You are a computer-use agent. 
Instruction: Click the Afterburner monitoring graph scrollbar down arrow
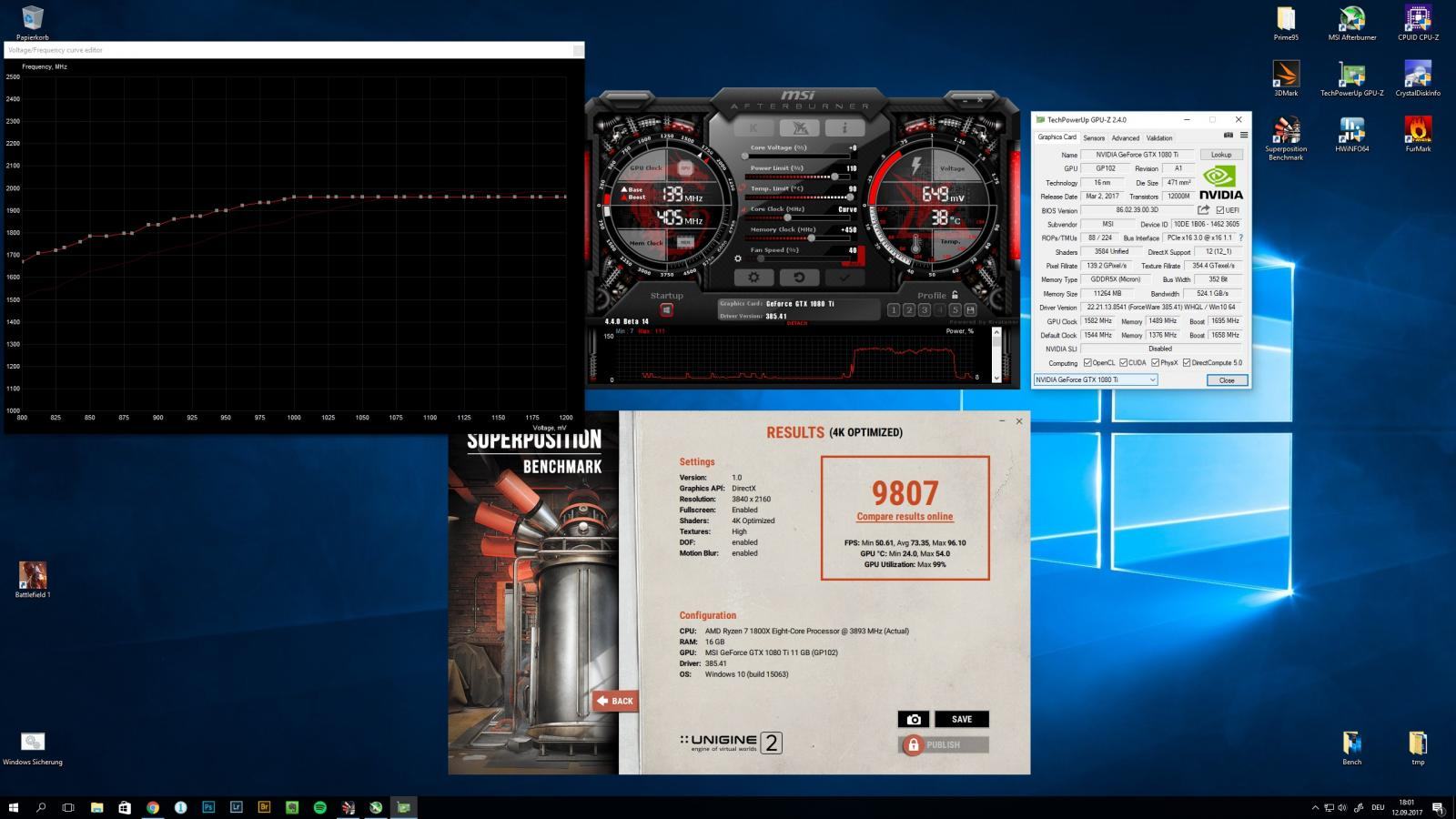tap(996, 377)
